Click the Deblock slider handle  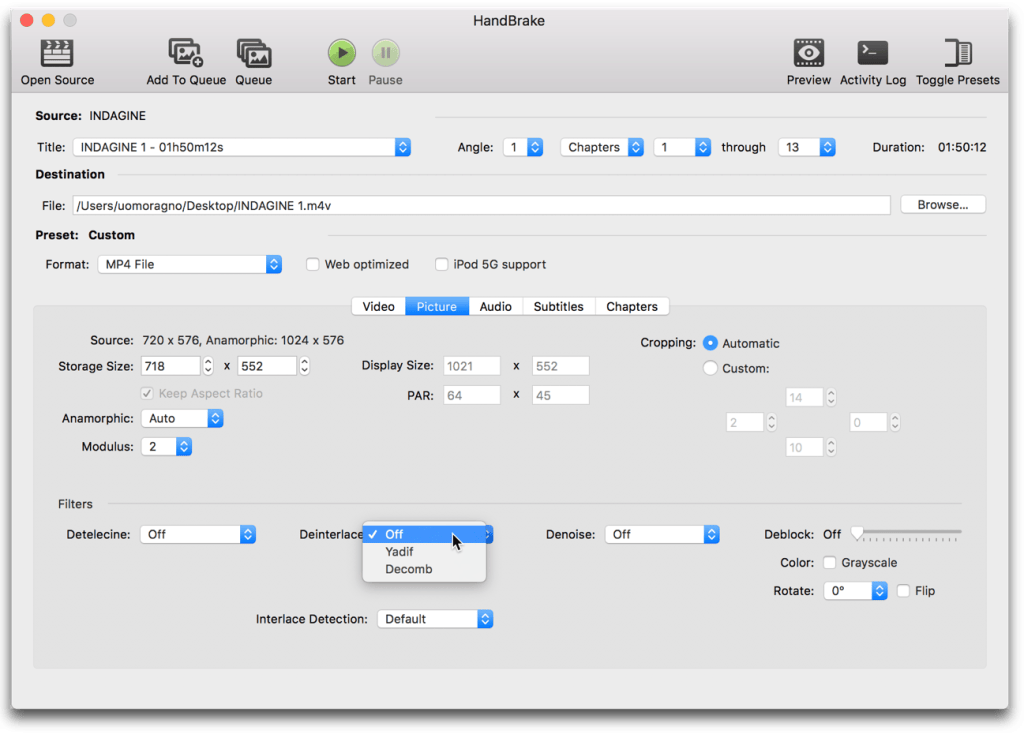(857, 534)
